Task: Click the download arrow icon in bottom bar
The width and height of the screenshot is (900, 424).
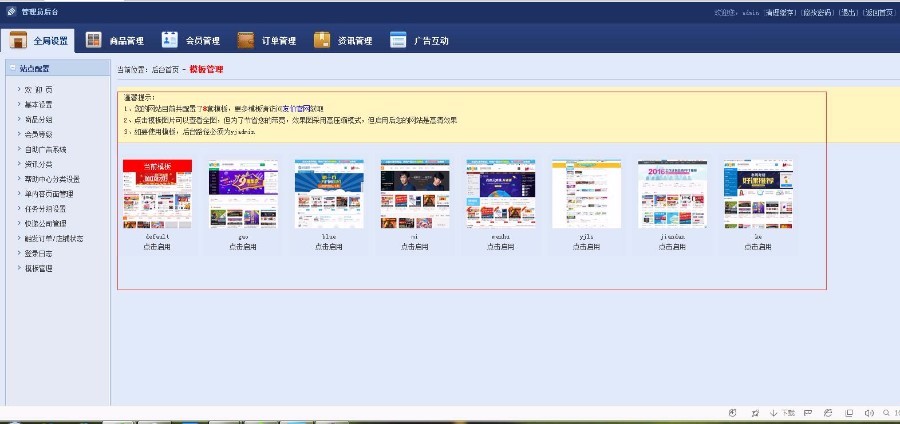Action: 774,413
